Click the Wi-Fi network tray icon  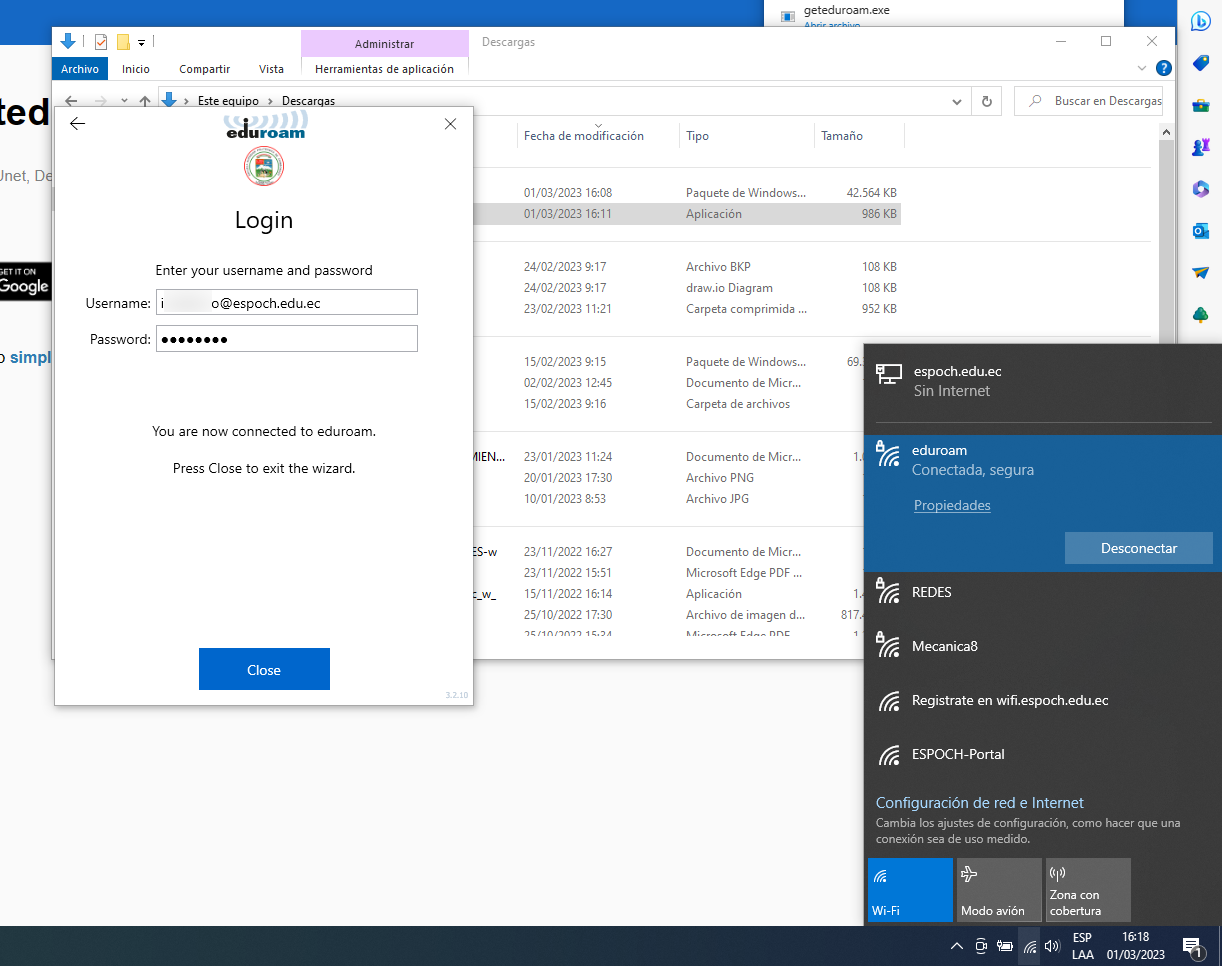[x=1030, y=946]
